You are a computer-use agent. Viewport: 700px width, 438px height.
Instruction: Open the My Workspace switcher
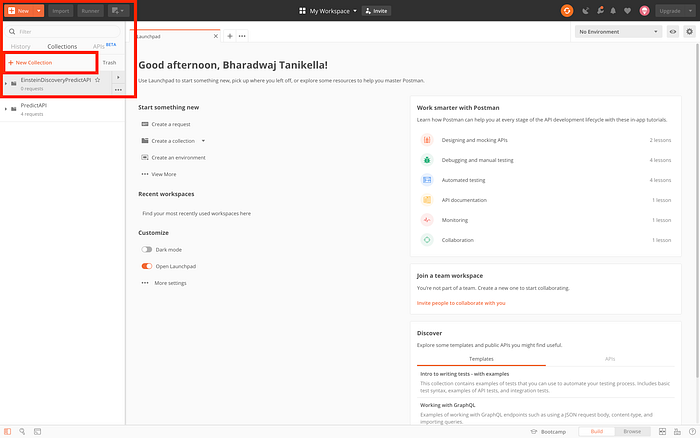click(x=328, y=11)
